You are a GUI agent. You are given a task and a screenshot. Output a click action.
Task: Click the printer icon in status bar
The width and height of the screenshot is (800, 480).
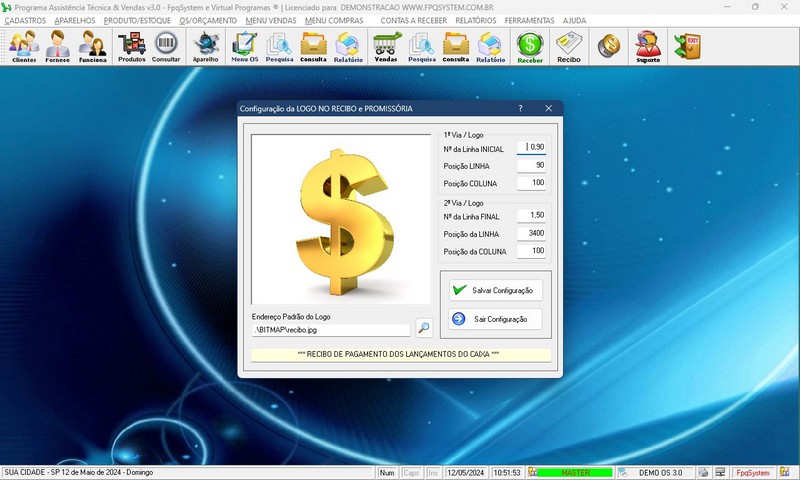(704, 472)
